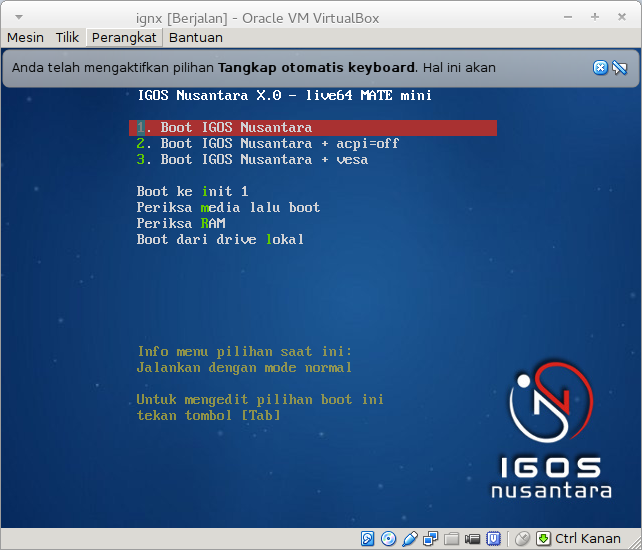Dismiss the keyboard capture notification

click(x=600, y=68)
